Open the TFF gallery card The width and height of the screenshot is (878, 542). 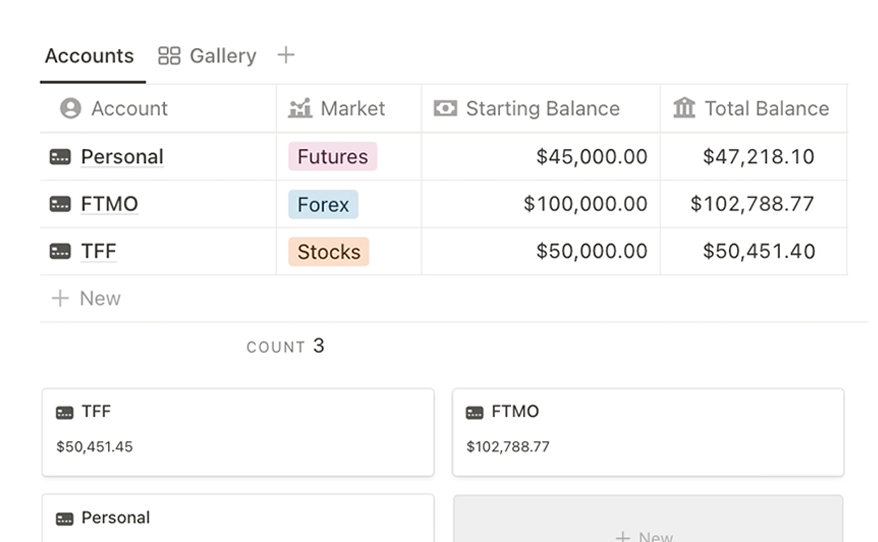[x=237, y=431]
